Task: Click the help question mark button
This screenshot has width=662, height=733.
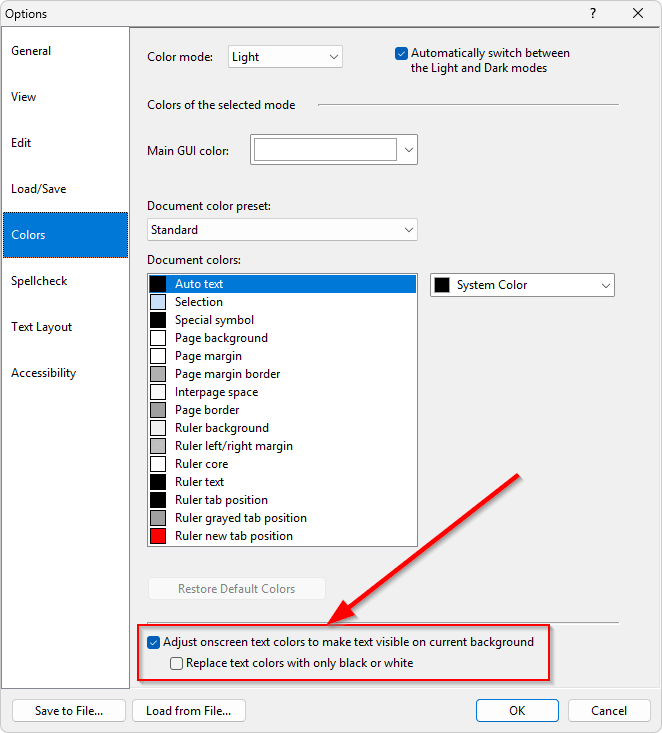Action: [593, 13]
